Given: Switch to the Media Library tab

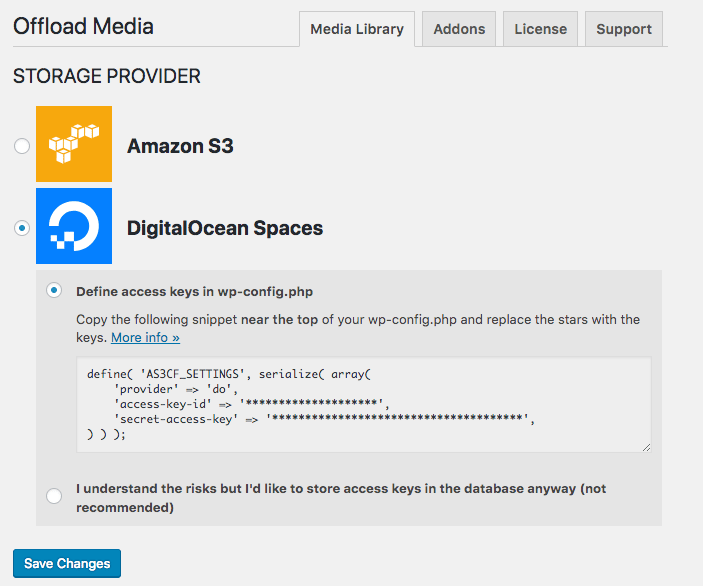Looking at the screenshot, I should click(x=357, y=29).
